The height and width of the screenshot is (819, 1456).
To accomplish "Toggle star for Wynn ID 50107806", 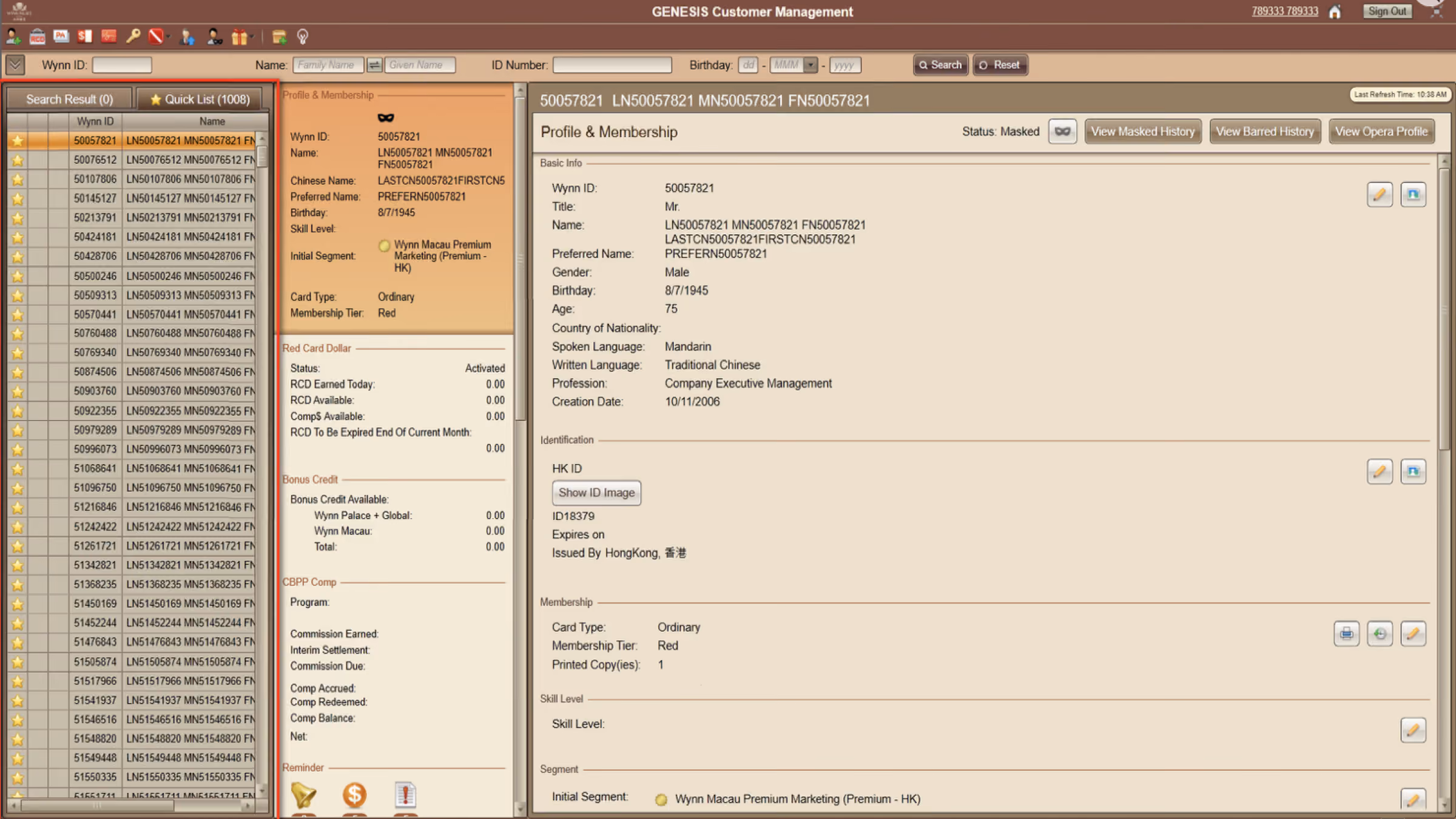I will pos(18,180).
